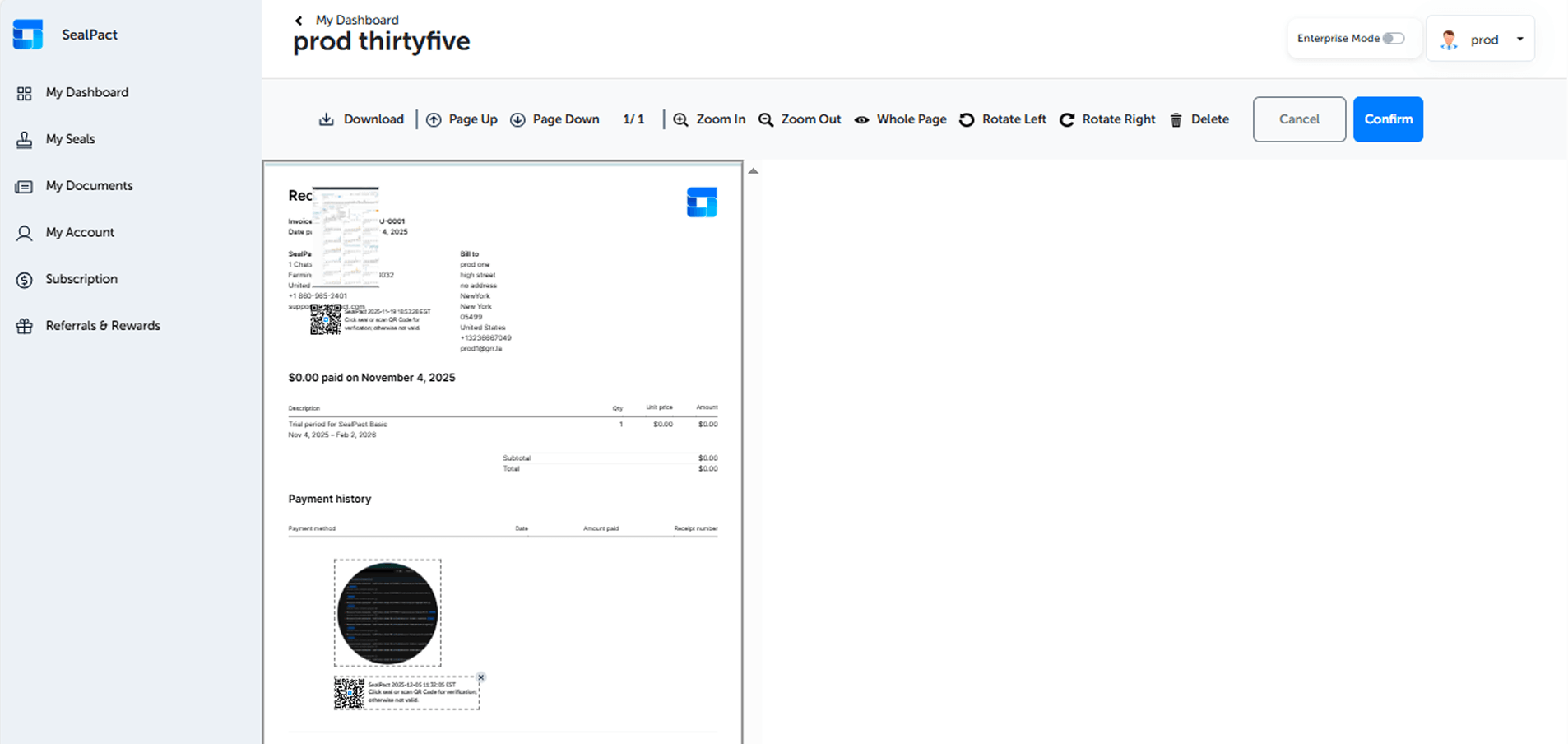Select the circular seal on document
The width and height of the screenshot is (1568, 744).
[x=387, y=613]
